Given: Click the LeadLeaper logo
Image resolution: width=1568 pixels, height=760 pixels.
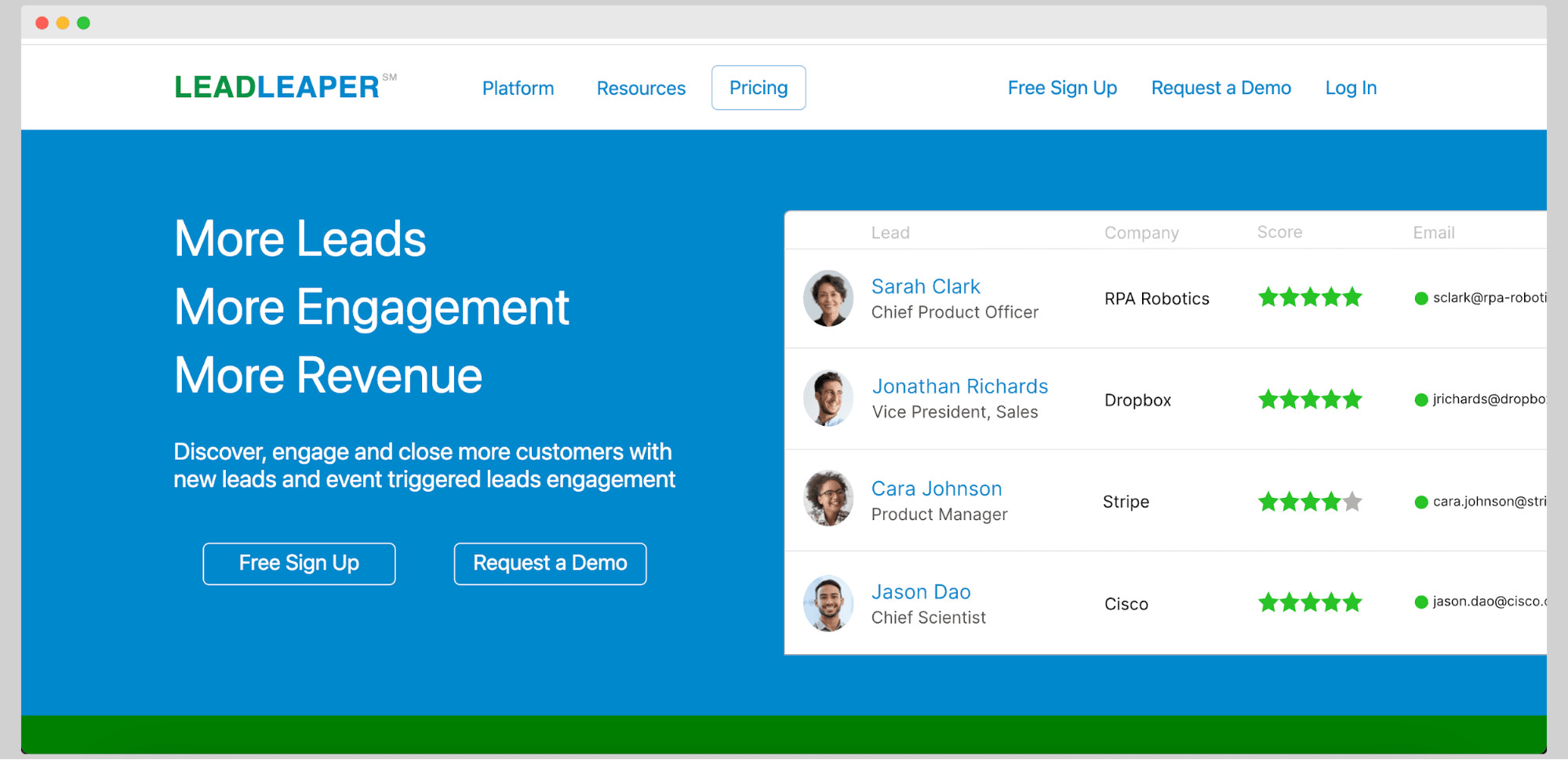Looking at the screenshot, I should point(277,87).
